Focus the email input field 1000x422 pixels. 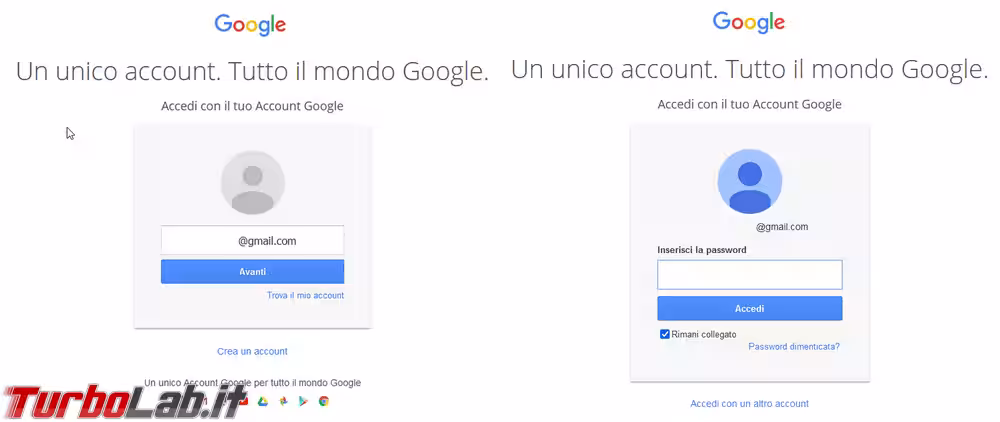click(252, 240)
